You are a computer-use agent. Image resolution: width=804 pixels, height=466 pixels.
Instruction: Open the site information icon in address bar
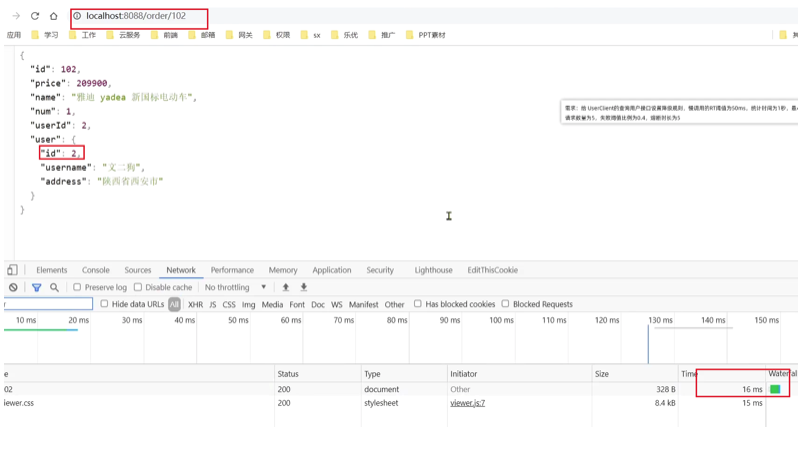point(77,16)
